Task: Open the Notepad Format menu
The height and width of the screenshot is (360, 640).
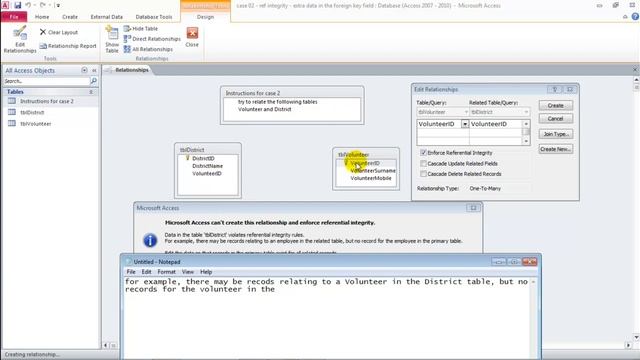Action: [x=166, y=272]
